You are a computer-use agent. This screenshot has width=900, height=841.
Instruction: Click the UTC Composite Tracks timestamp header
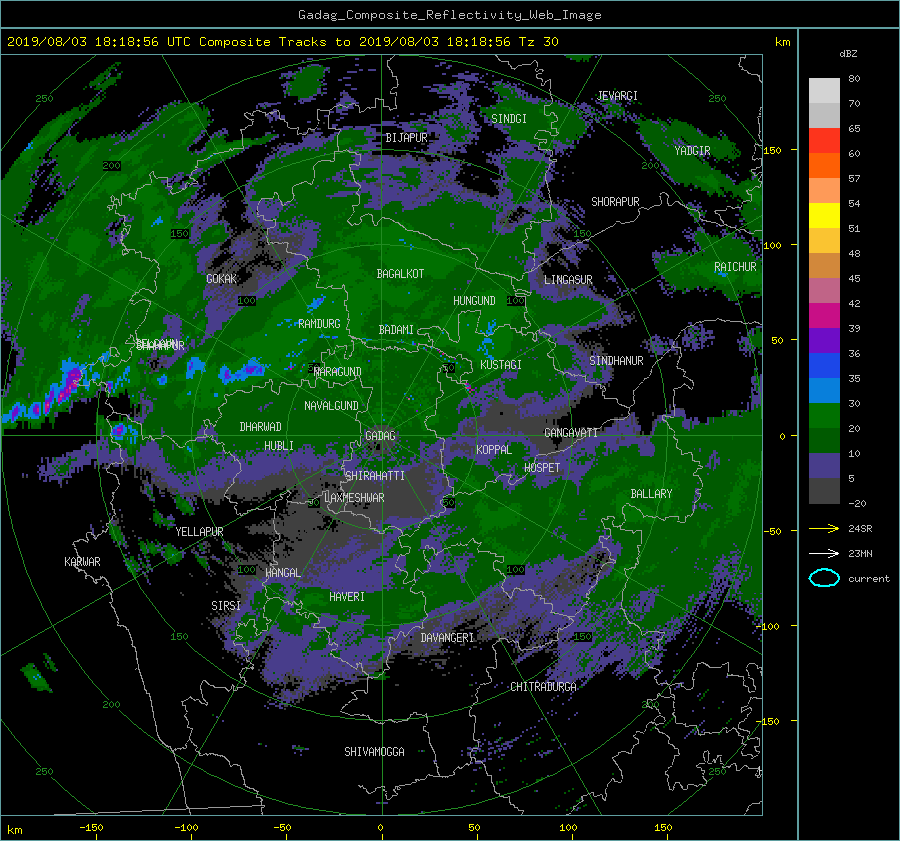click(282, 42)
